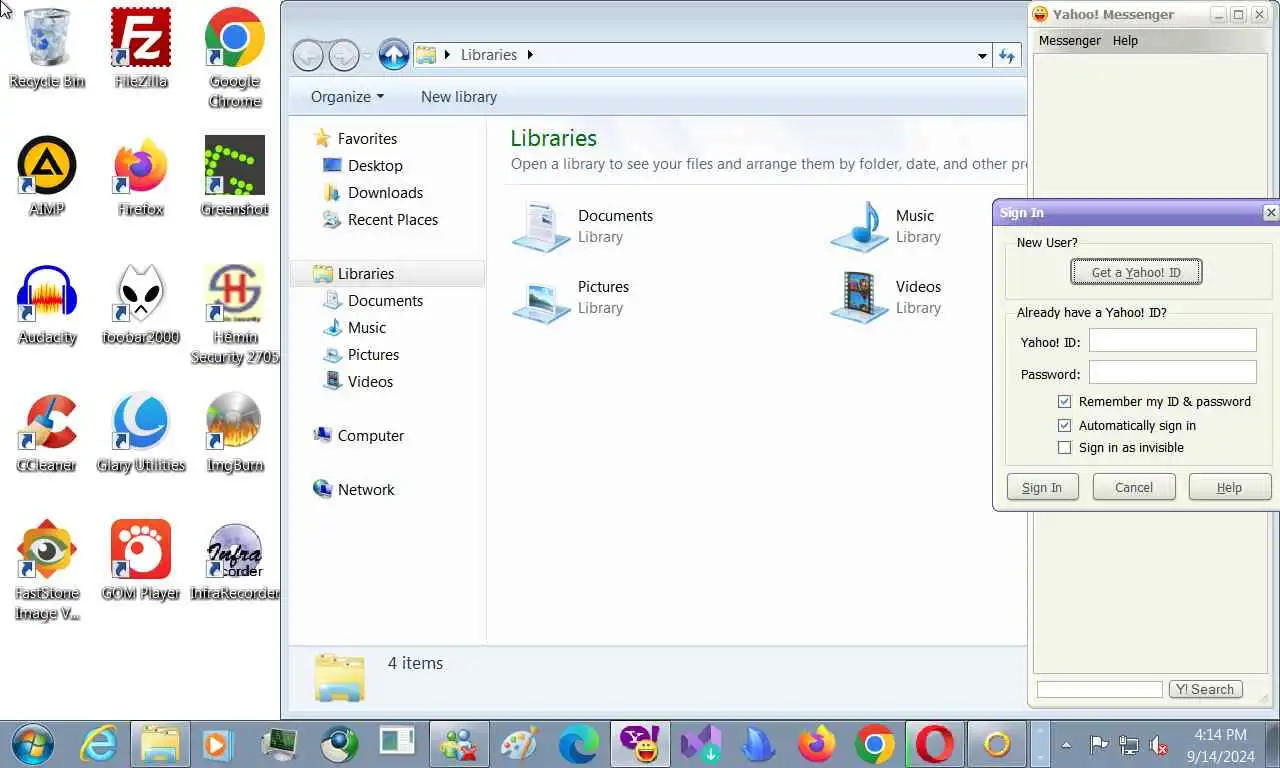Screen dimensions: 1280x768
Task: Select Music under Libraries in sidebar
Action: pos(367,328)
